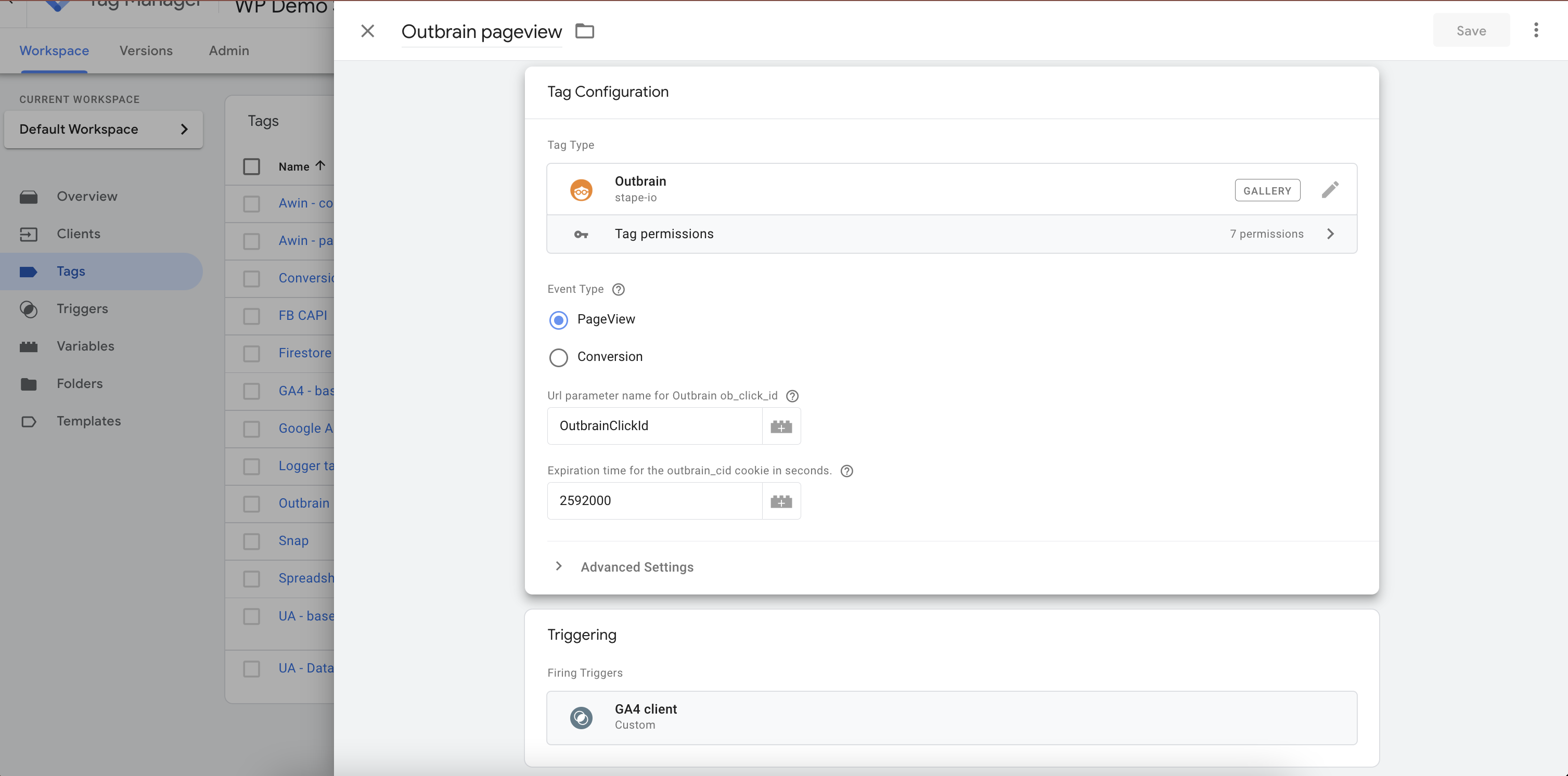The width and height of the screenshot is (1568, 776).
Task: Expand Tag permissions chevron
Action: [1331, 234]
